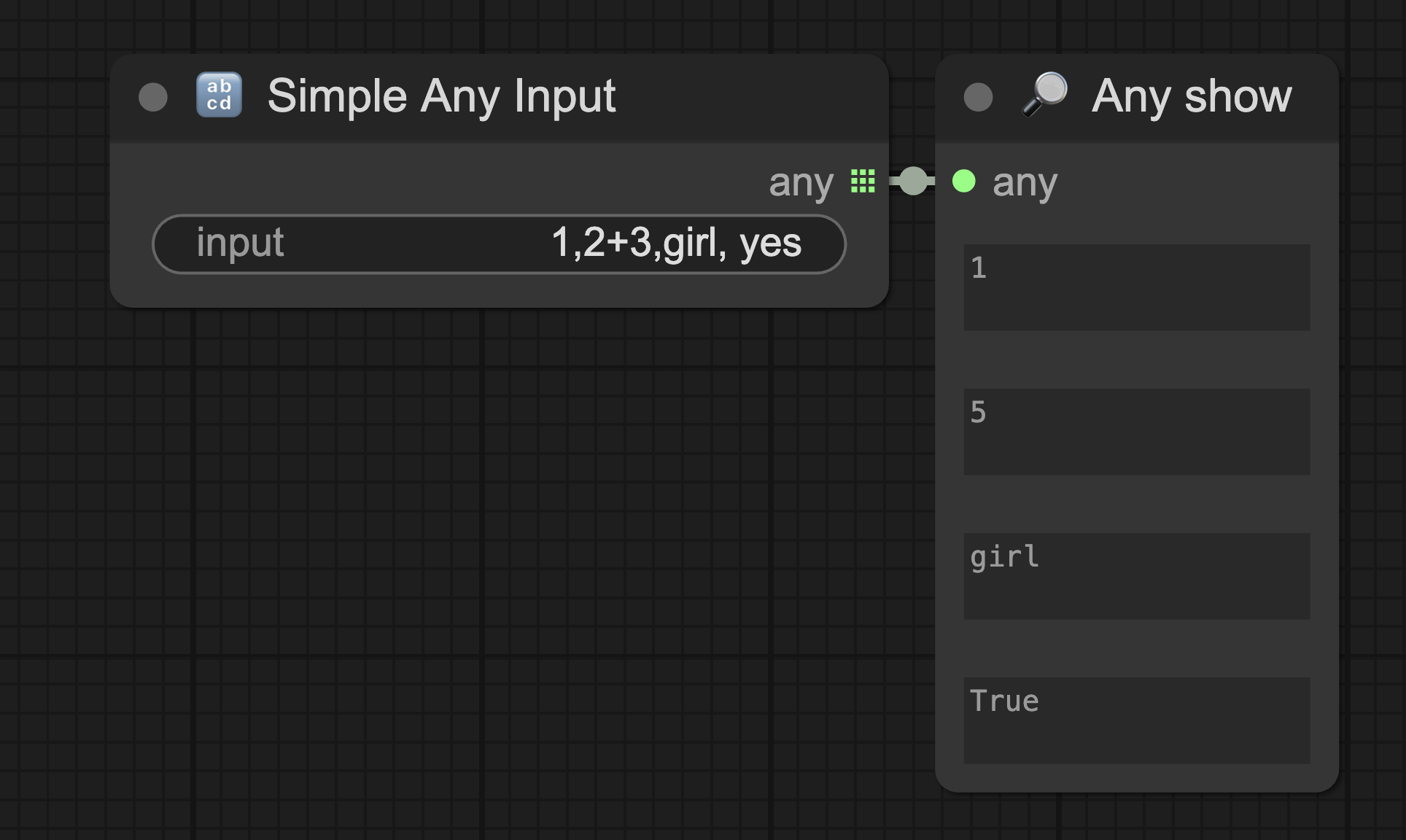This screenshot has width=1406, height=840.
Task: Click the any input label on Any show
Action: (1025, 183)
